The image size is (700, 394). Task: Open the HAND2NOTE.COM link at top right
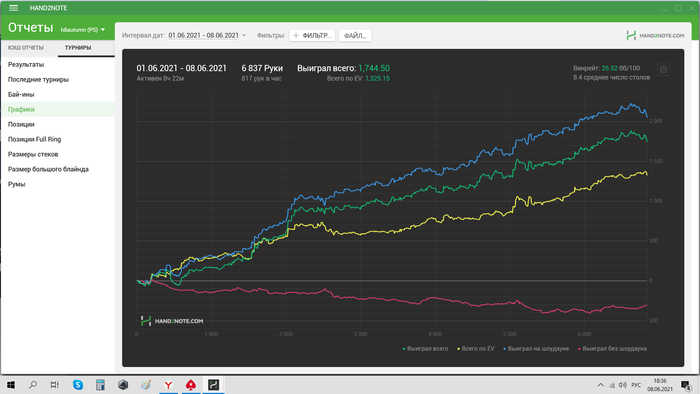(655, 35)
